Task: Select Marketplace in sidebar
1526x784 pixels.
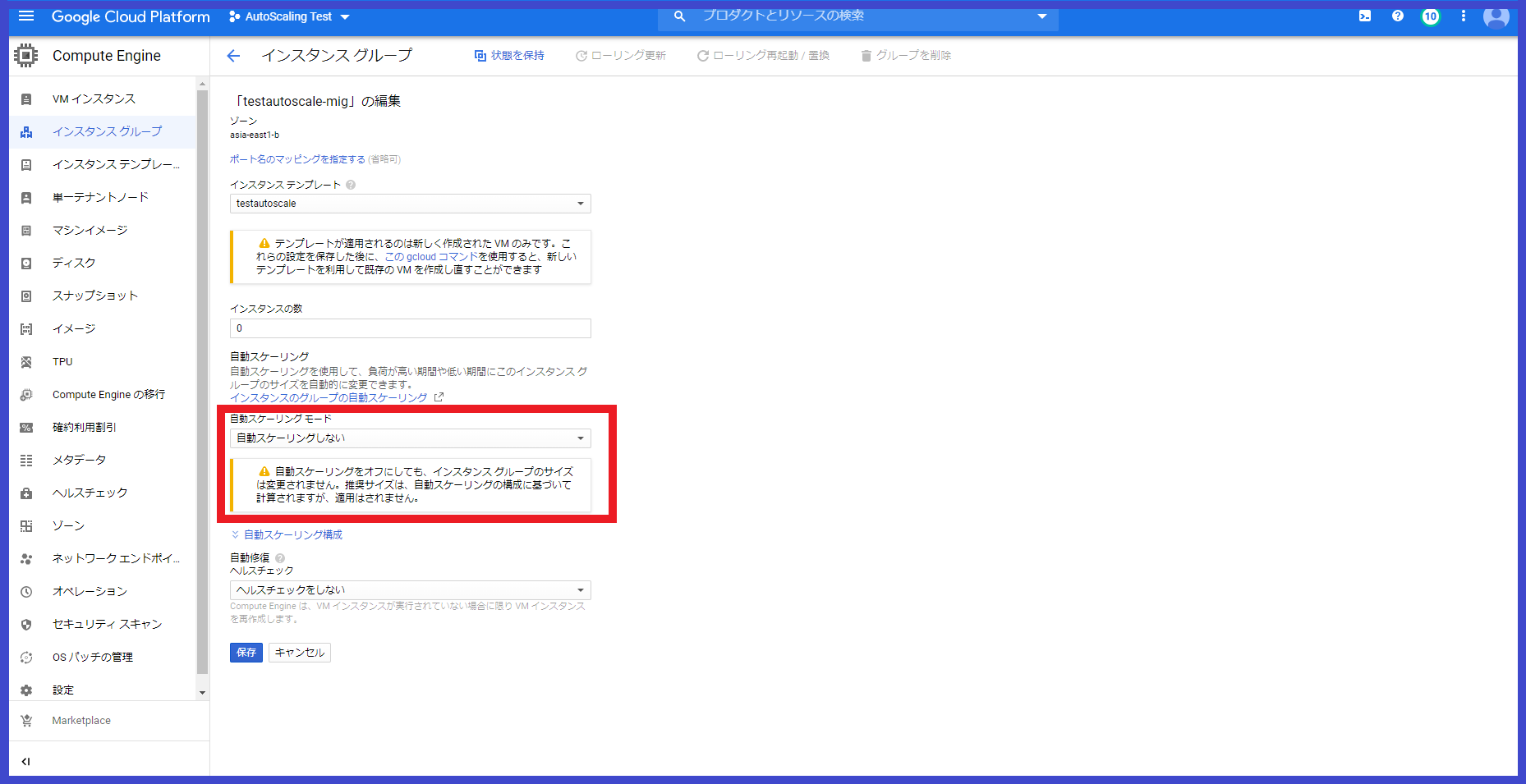Action: tap(81, 721)
